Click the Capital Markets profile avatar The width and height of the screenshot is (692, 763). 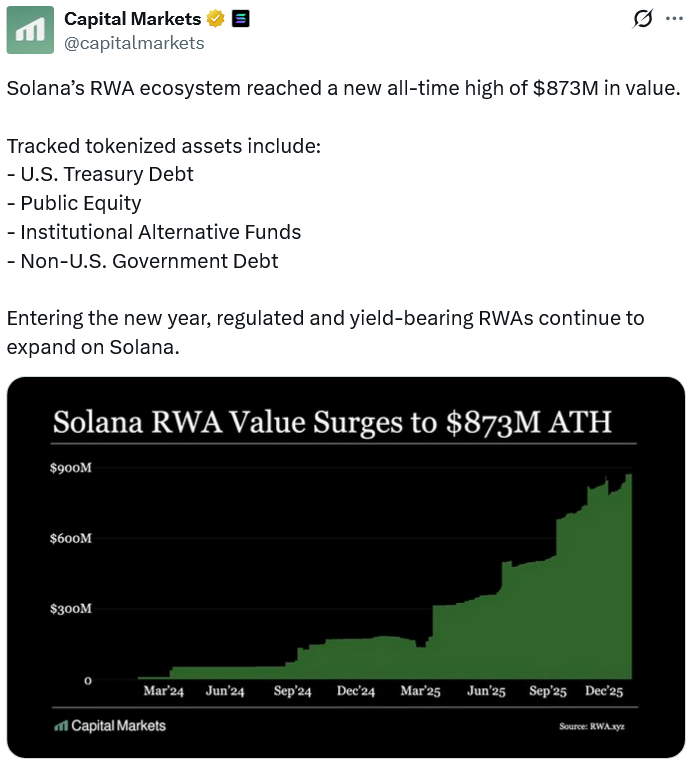tap(31, 30)
